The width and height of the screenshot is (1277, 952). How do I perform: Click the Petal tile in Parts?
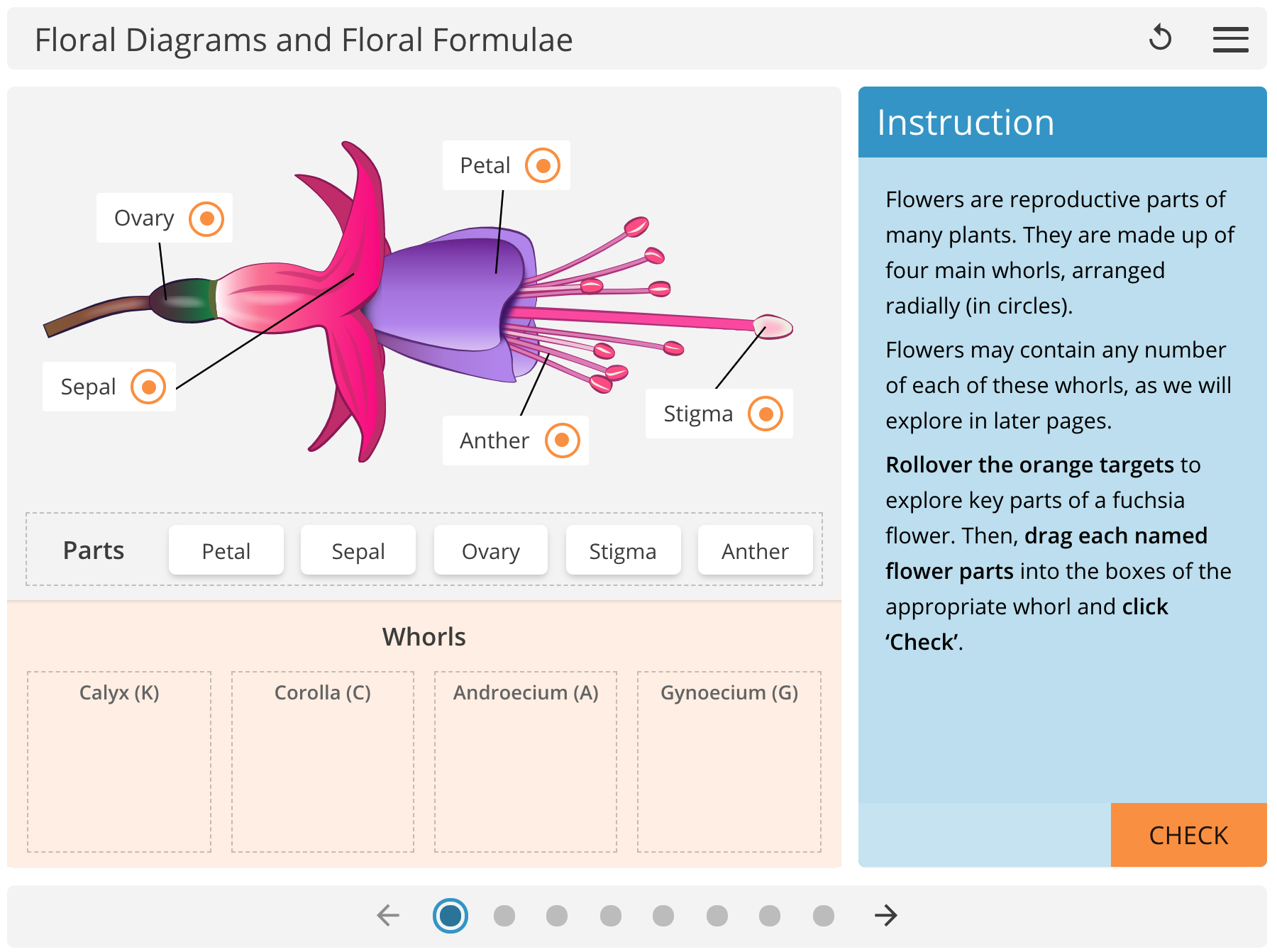coord(226,550)
